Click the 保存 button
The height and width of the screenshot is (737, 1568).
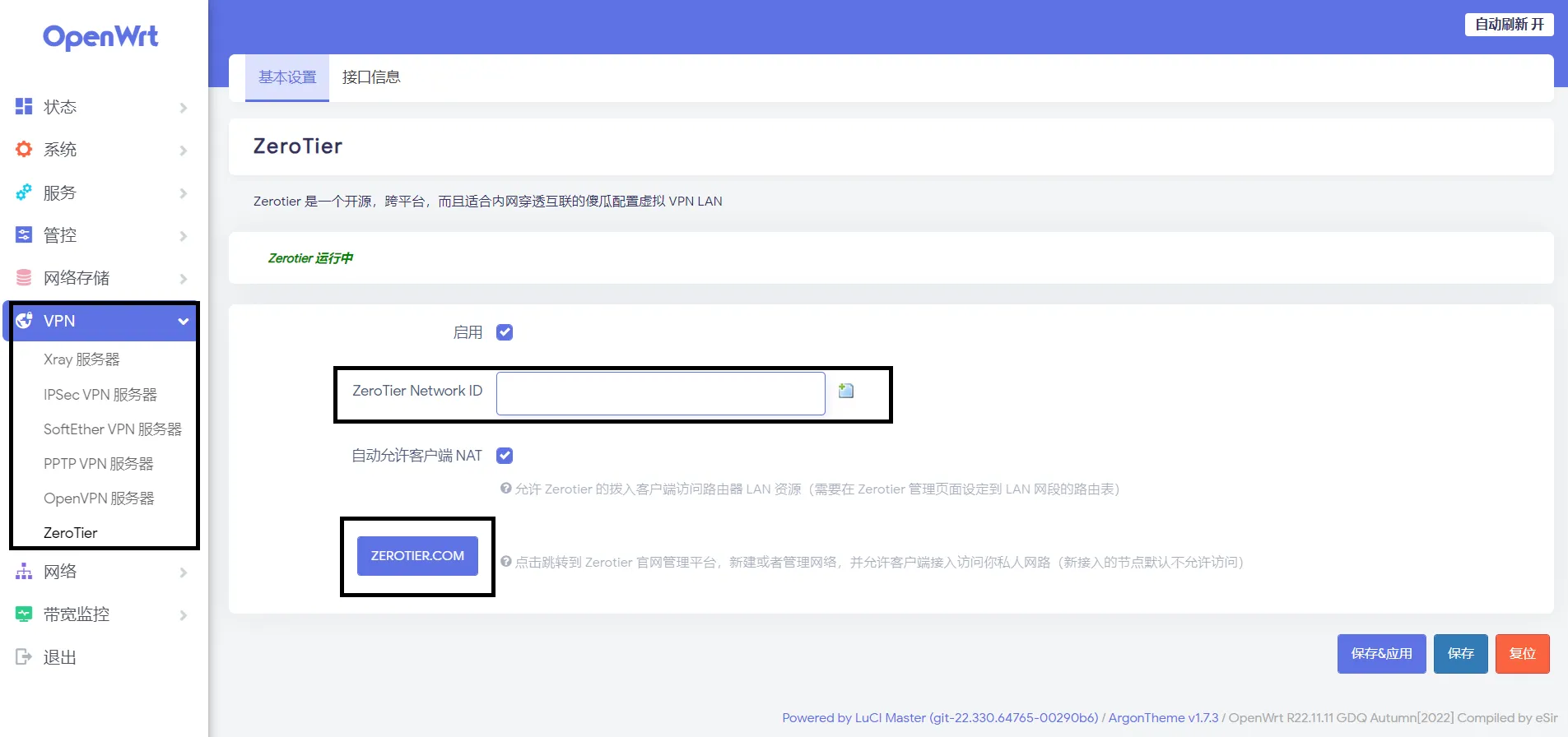coord(1461,654)
